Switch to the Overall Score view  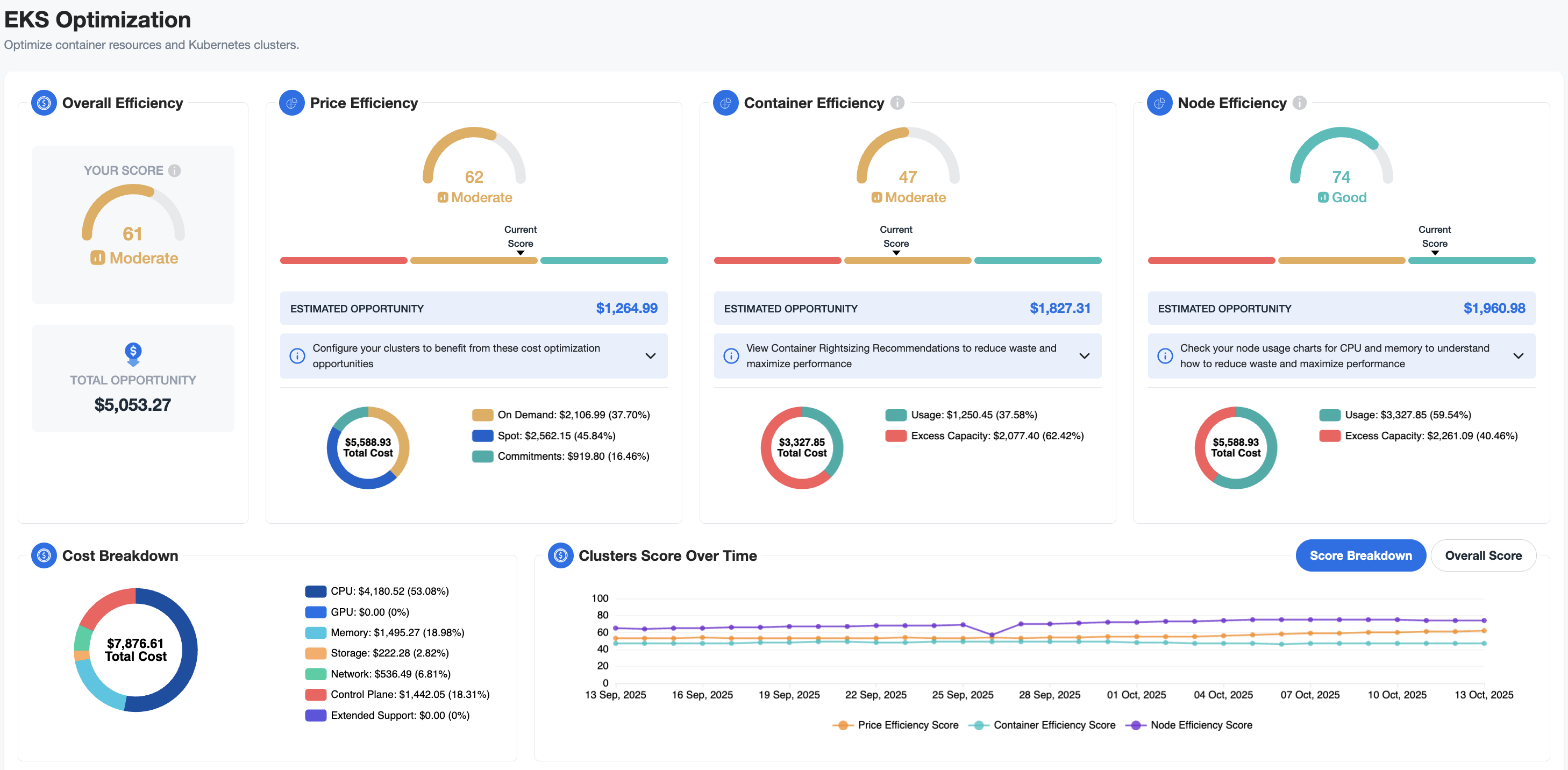coord(1483,555)
